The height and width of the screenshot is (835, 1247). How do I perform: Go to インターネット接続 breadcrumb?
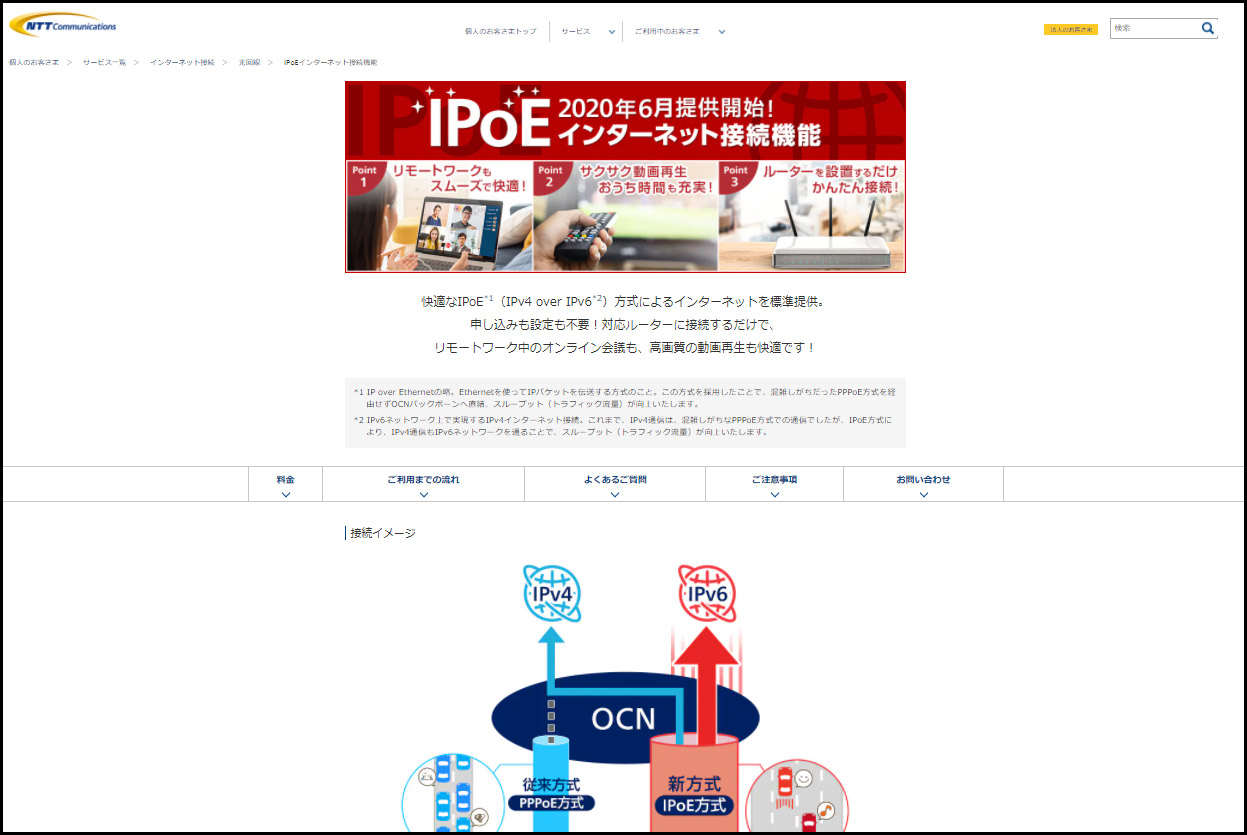(182, 62)
